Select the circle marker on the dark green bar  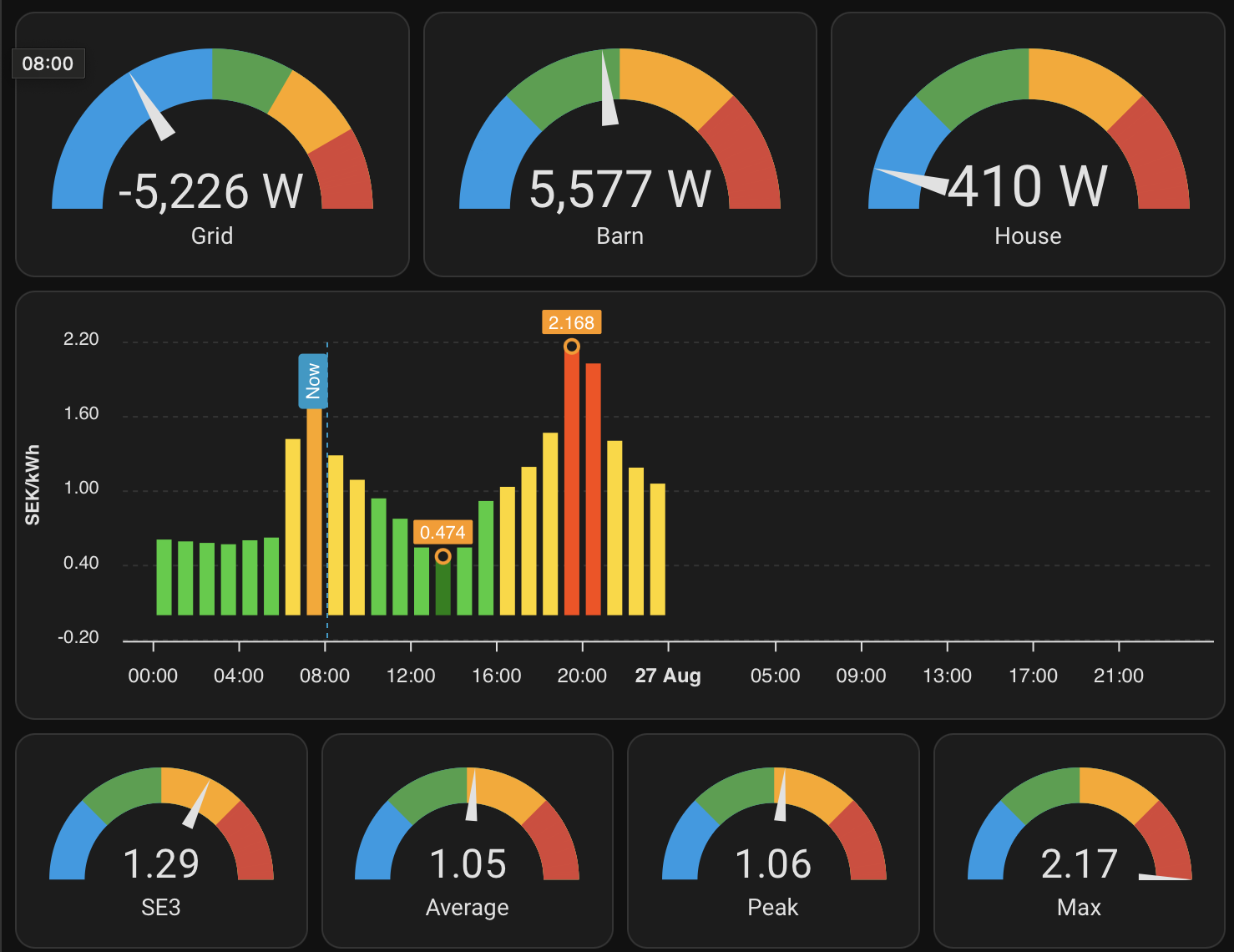pos(443,556)
